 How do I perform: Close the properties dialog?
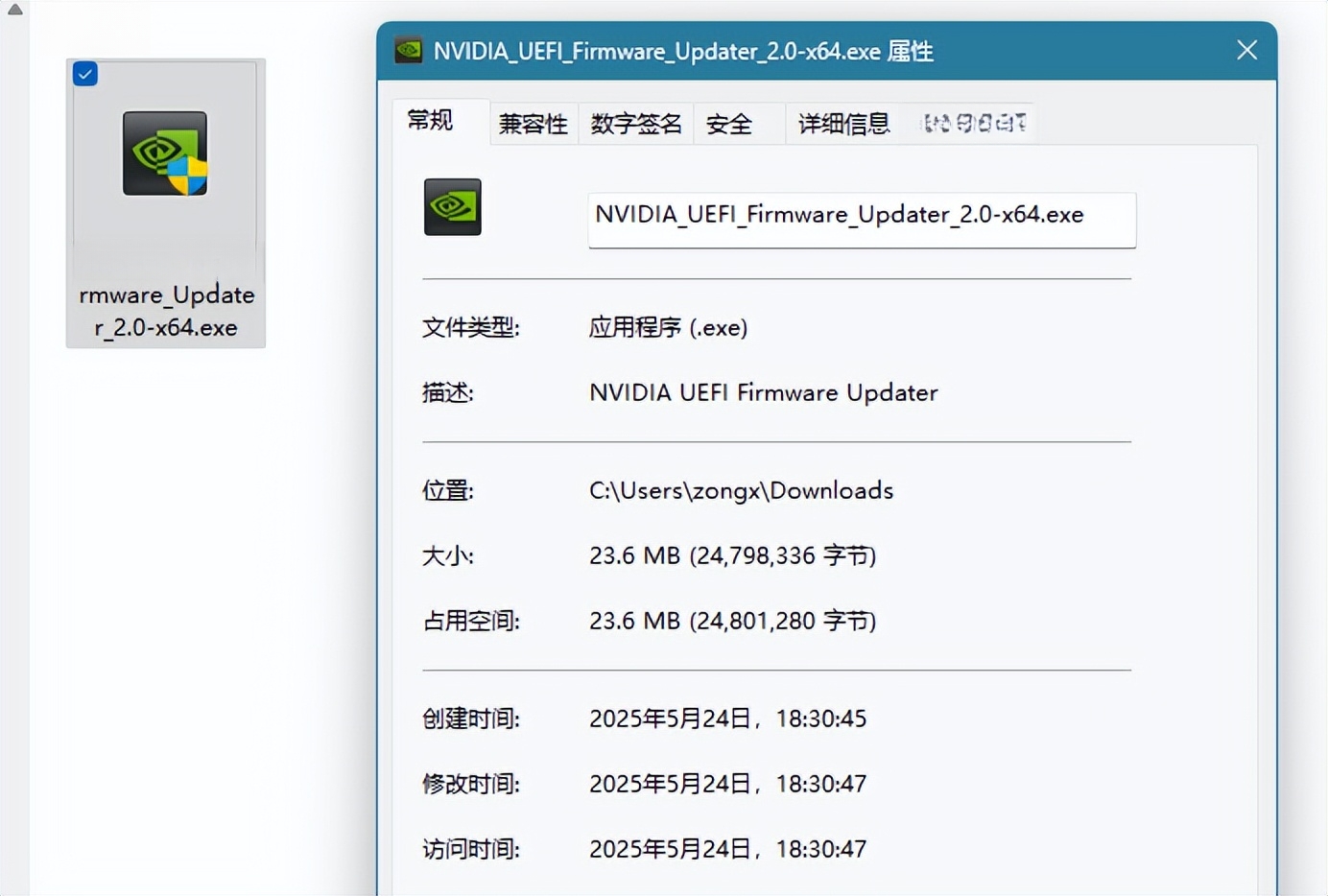[x=1246, y=50]
